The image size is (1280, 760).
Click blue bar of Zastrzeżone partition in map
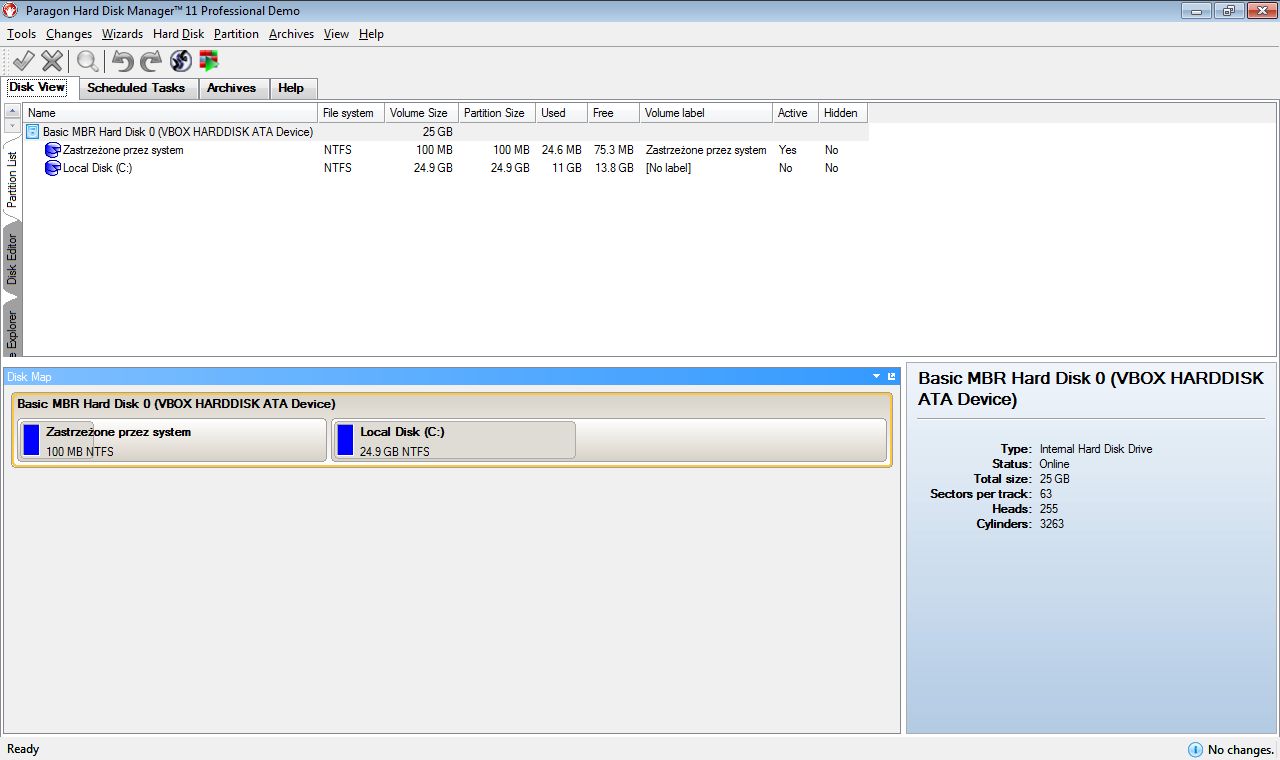[31, 439]
